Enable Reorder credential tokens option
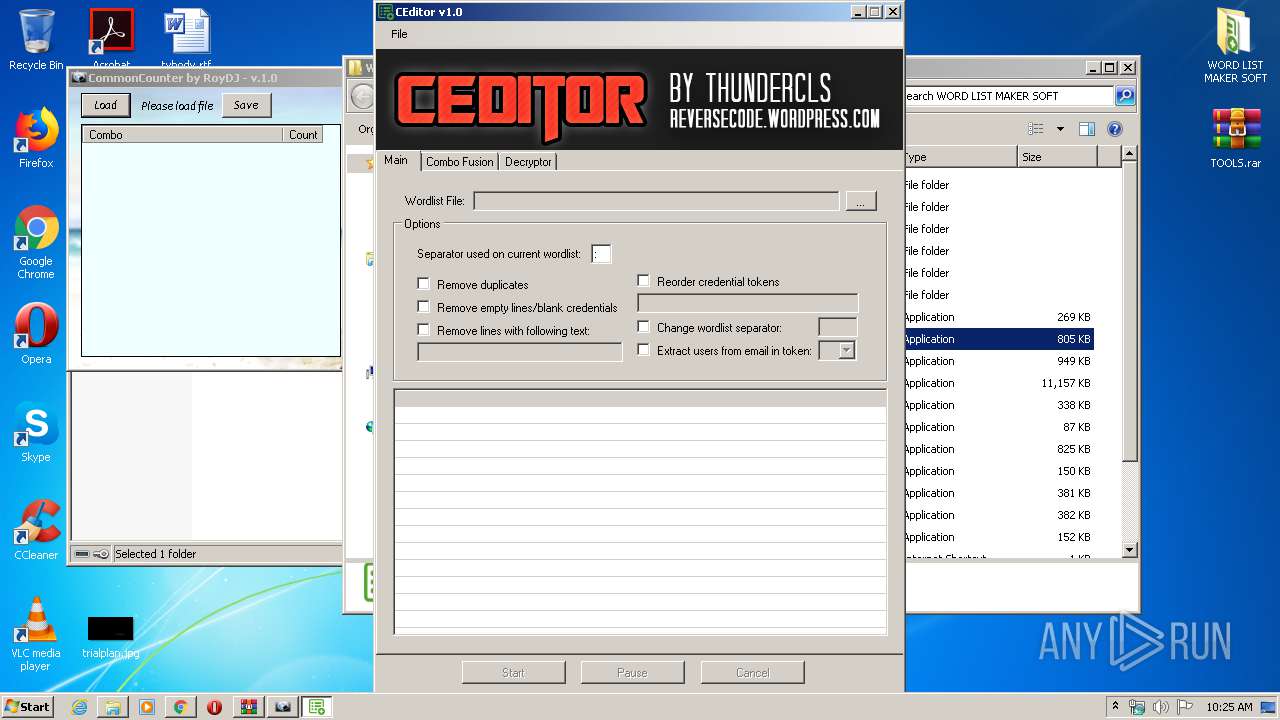Screen dimensions: 1280x720 pos(643,281)
